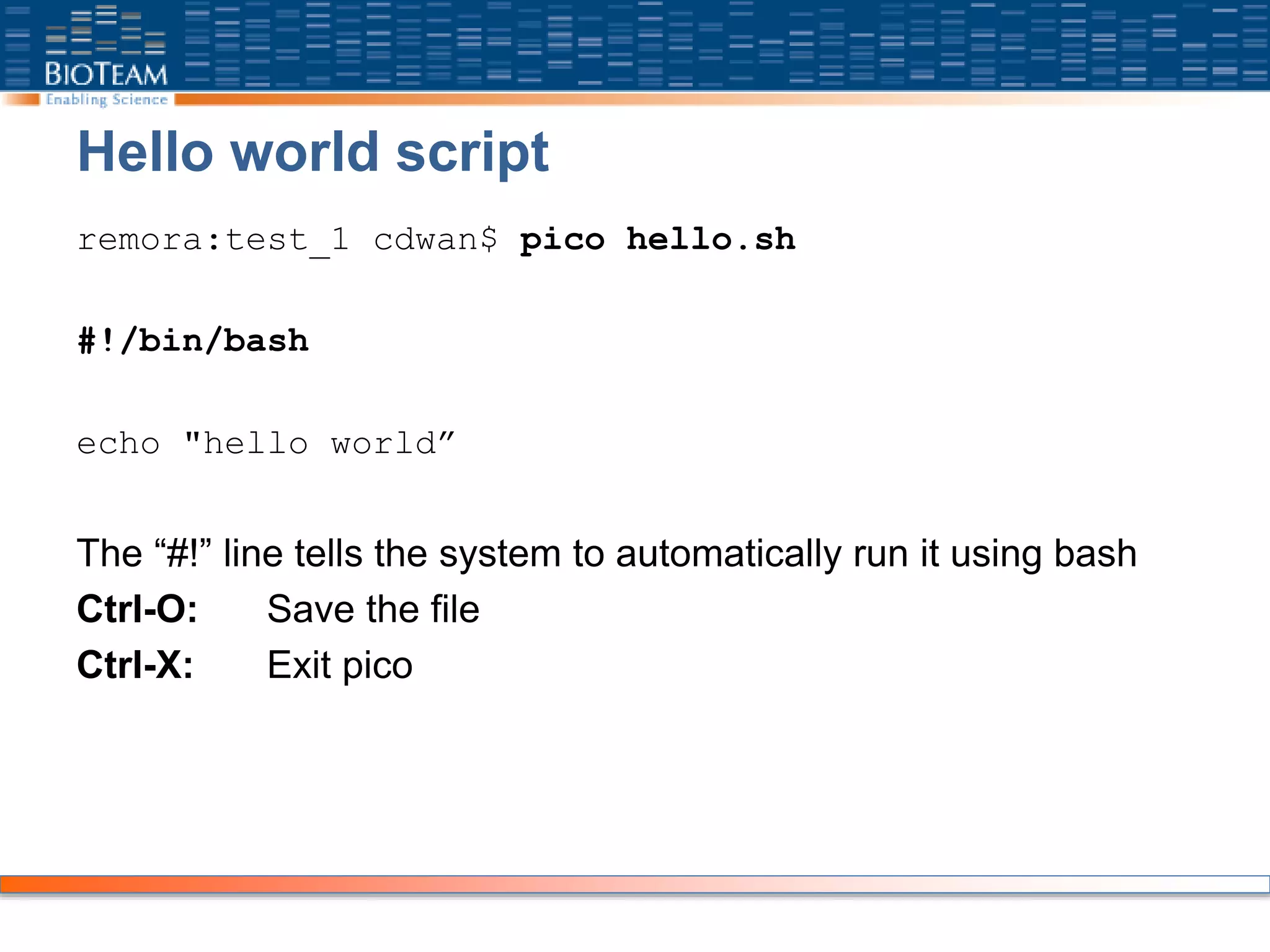
Task: Click the Hello world script title
Action: pyautogui.click(x=313, y=152)
